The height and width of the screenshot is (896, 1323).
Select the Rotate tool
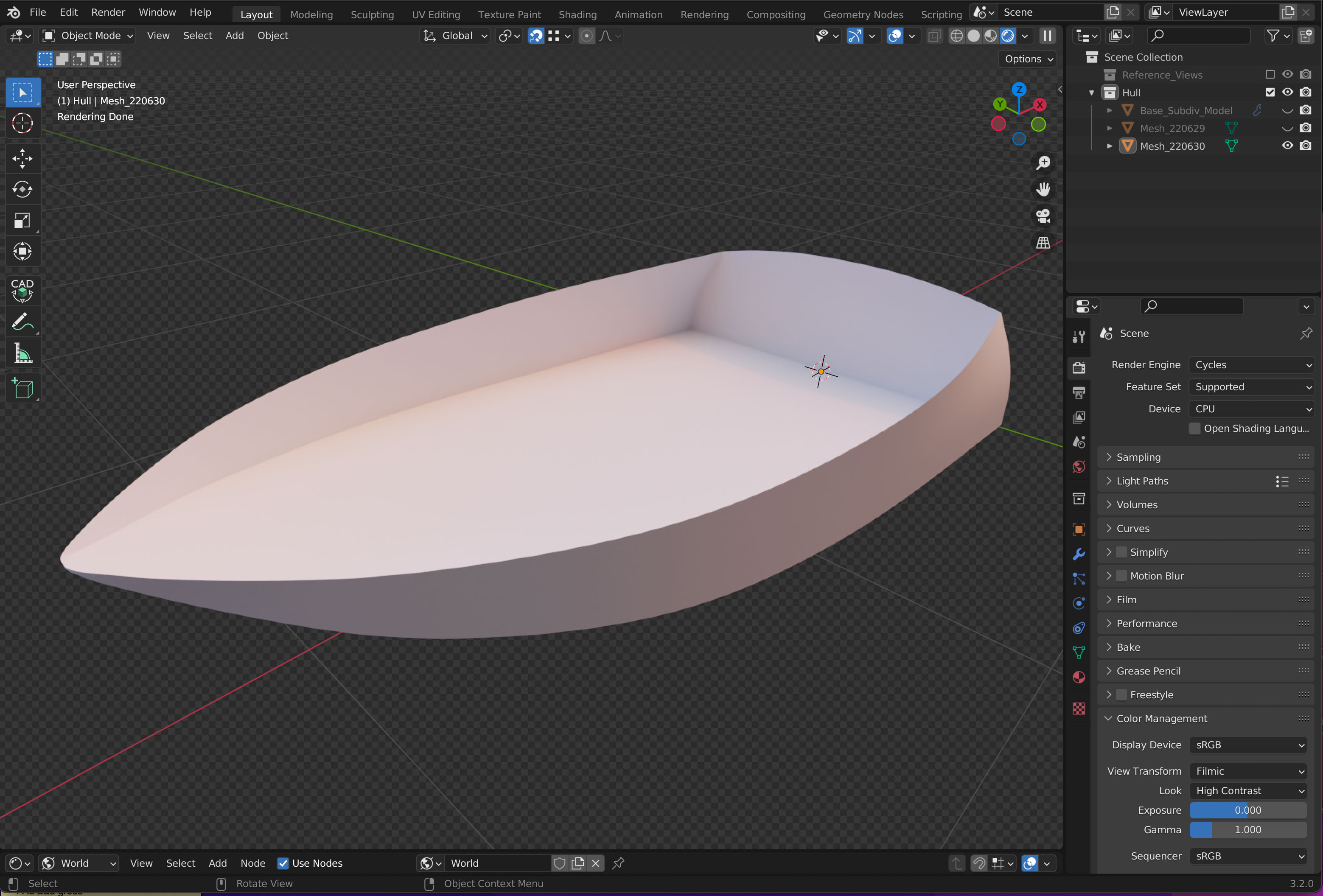(22, 189)
